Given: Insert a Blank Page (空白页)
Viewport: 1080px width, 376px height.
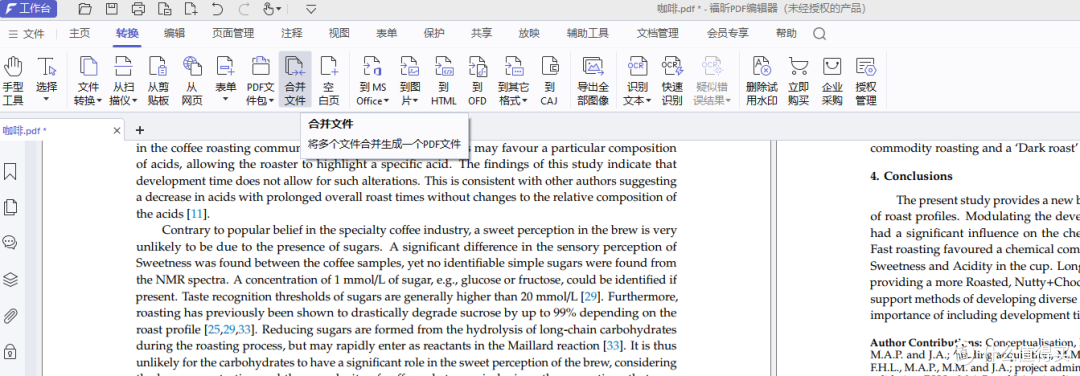Looking at the screenshot, I should [329, 81].
